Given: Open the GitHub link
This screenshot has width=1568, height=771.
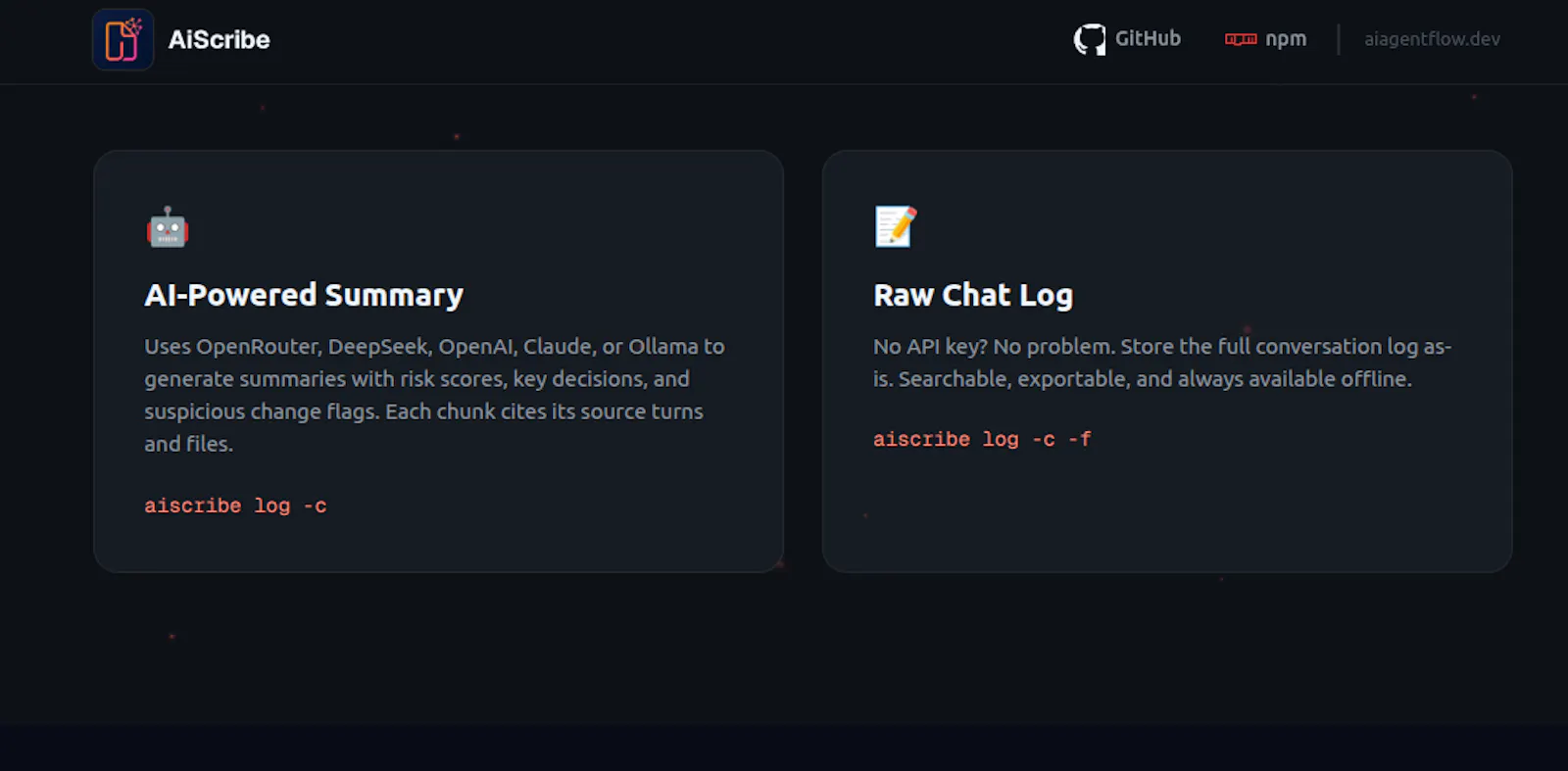Looking at the screenshot, I should 1127,39.
